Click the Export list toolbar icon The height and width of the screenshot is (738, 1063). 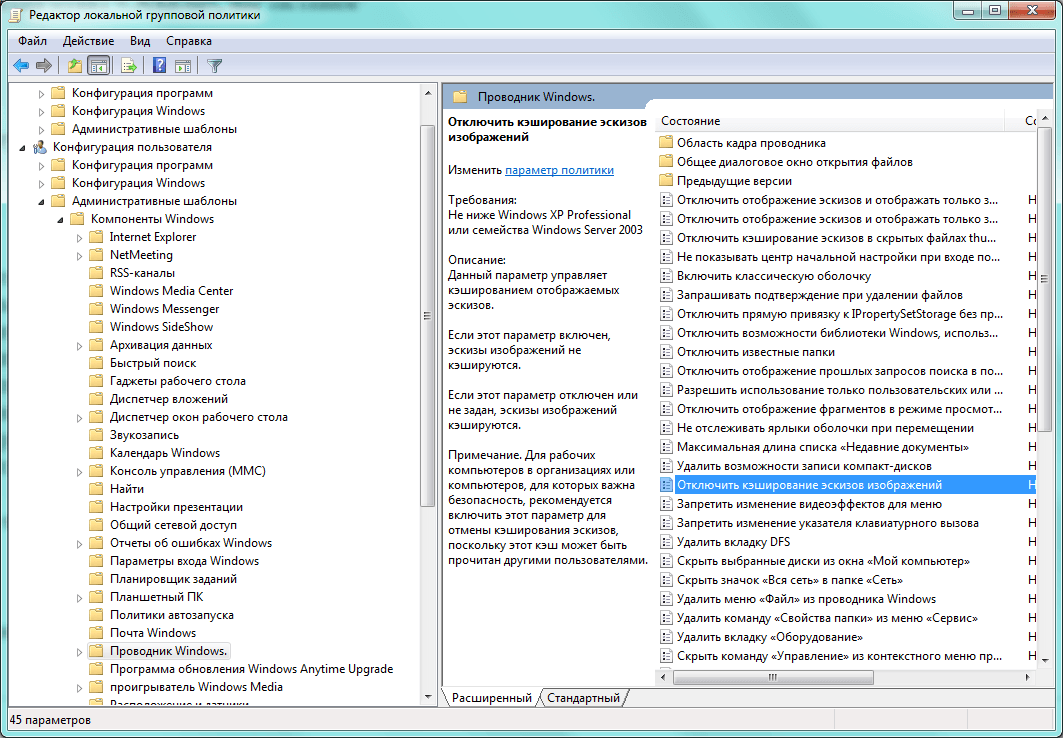pyautogui.click(x=129, y=66)
